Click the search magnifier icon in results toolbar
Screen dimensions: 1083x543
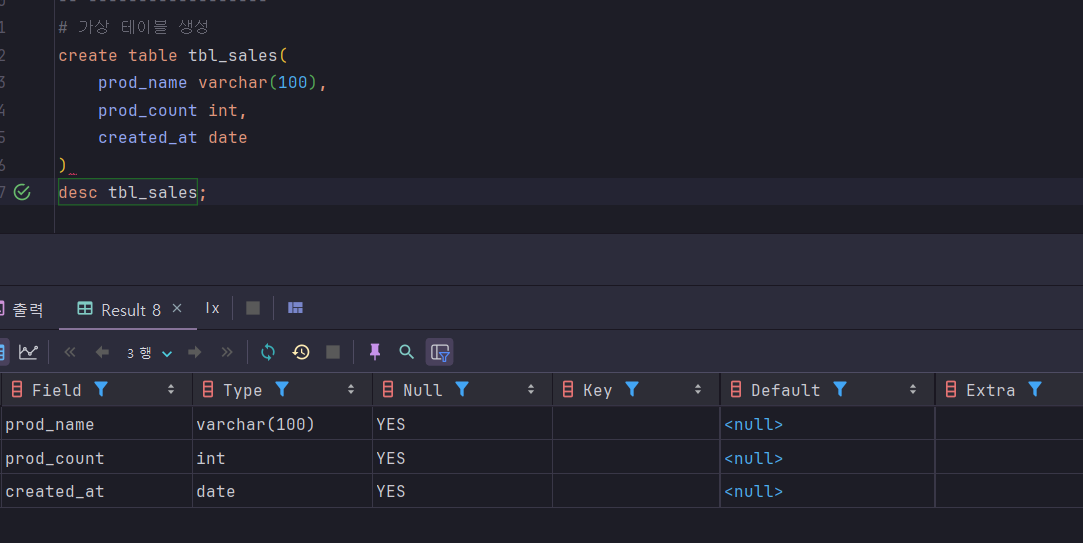[x=406, y=352]
